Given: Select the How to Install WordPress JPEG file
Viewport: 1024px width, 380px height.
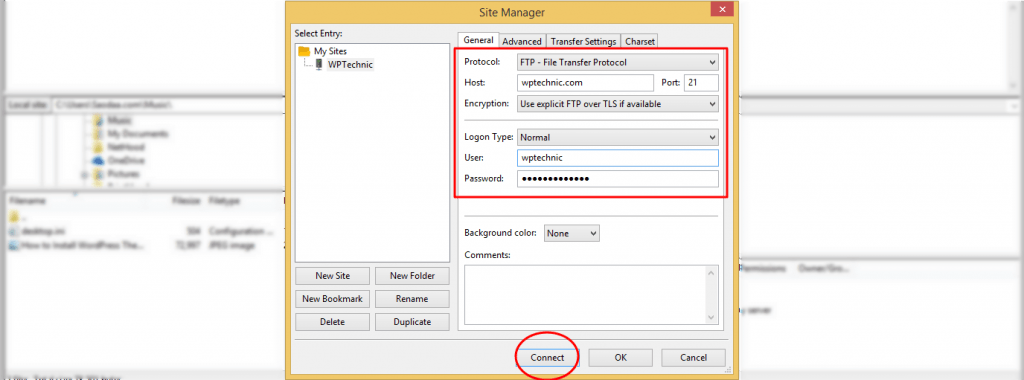Looking at the screenshot, I should 83,245.
